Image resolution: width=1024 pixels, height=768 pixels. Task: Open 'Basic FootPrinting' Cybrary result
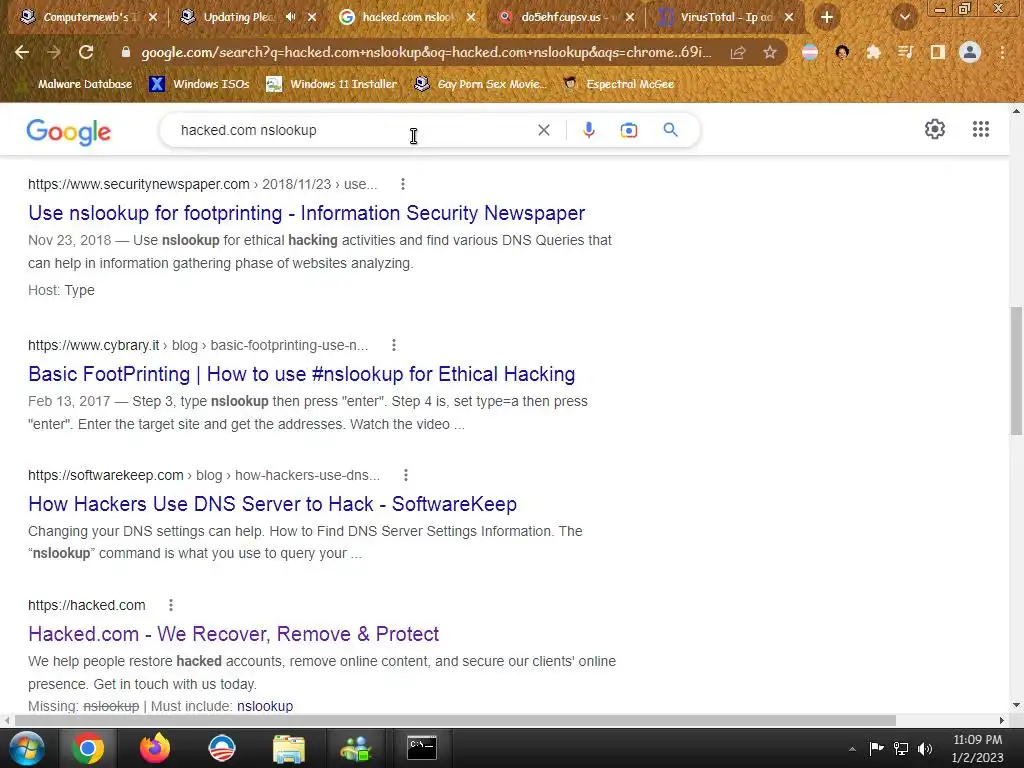(302, 374)
